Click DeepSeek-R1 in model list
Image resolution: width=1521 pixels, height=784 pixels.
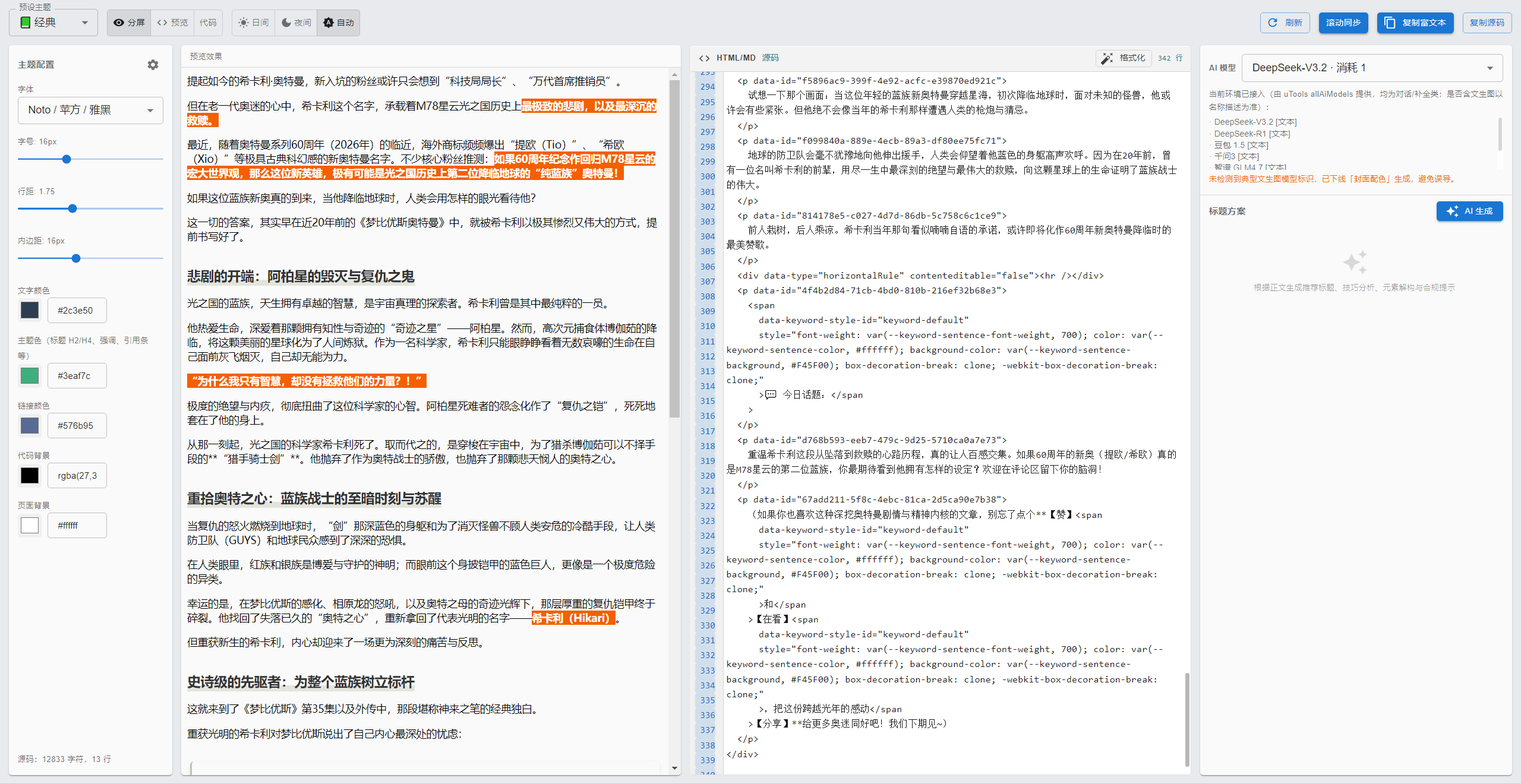pyautogui.click(x=1251, y=134)
